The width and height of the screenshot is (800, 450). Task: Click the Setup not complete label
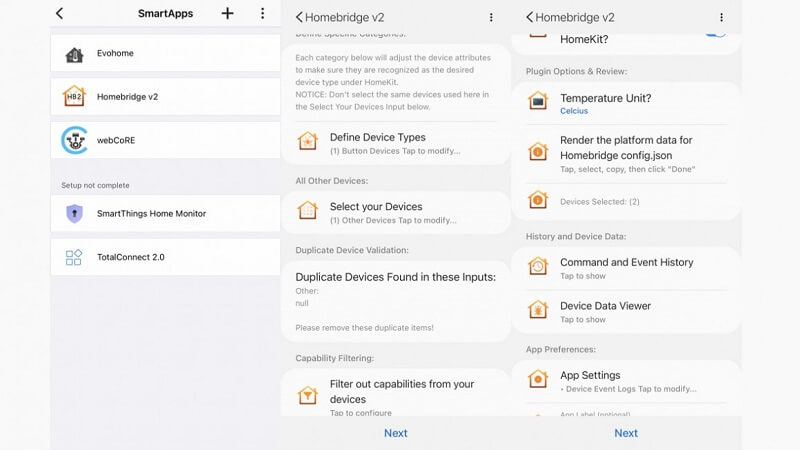(x=95, y=185)
